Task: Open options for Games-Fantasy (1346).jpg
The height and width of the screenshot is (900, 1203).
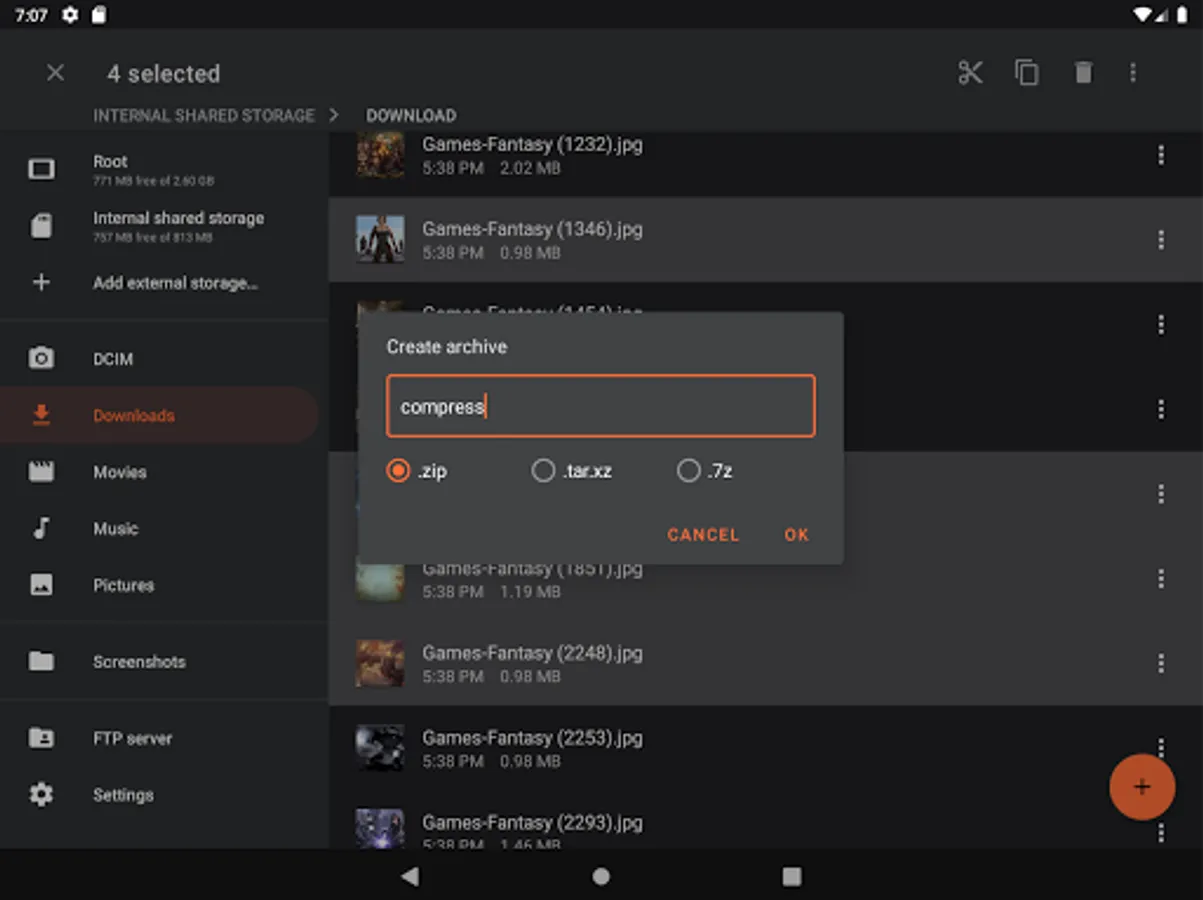Action: coord(1160,240)
